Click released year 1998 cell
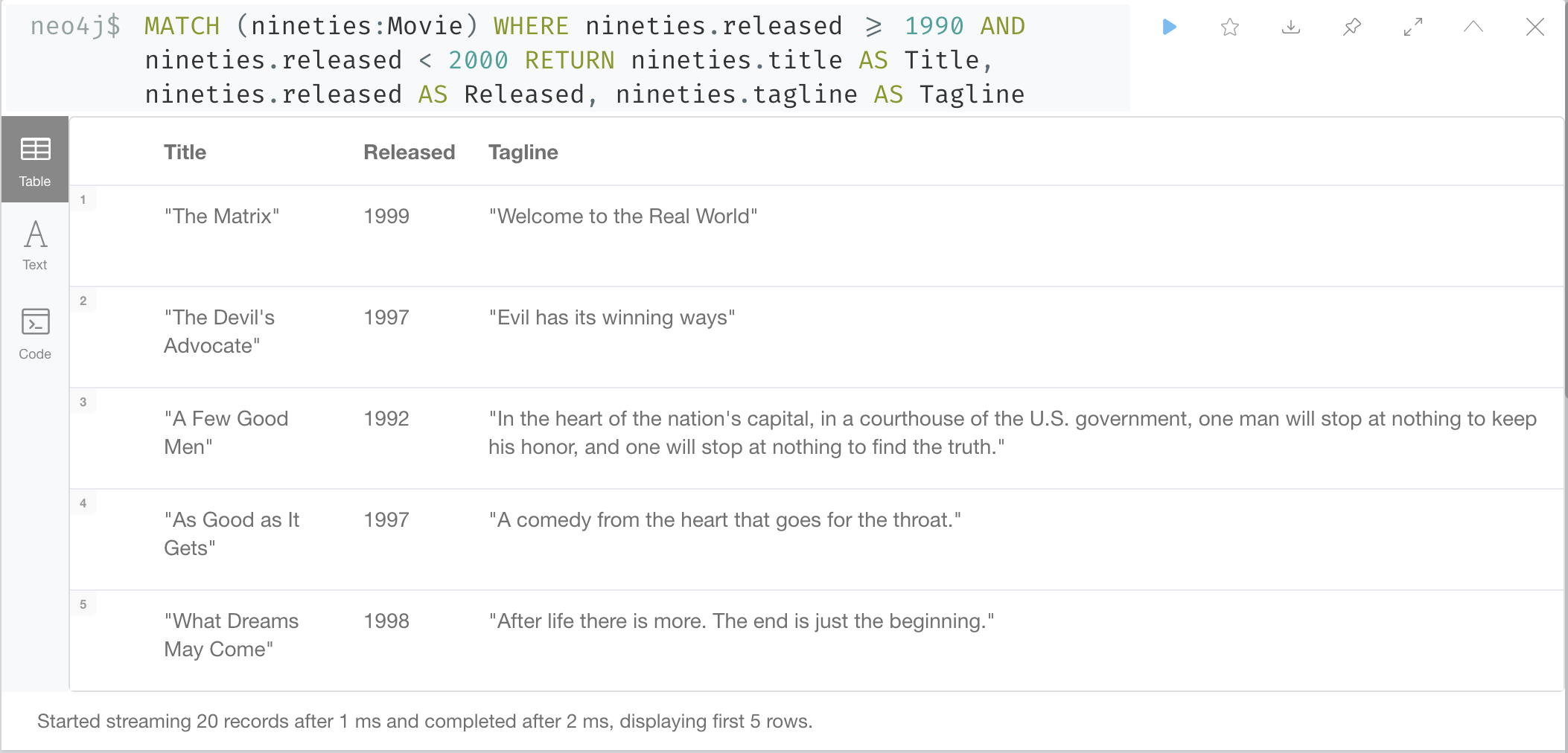 pos(386,621)
